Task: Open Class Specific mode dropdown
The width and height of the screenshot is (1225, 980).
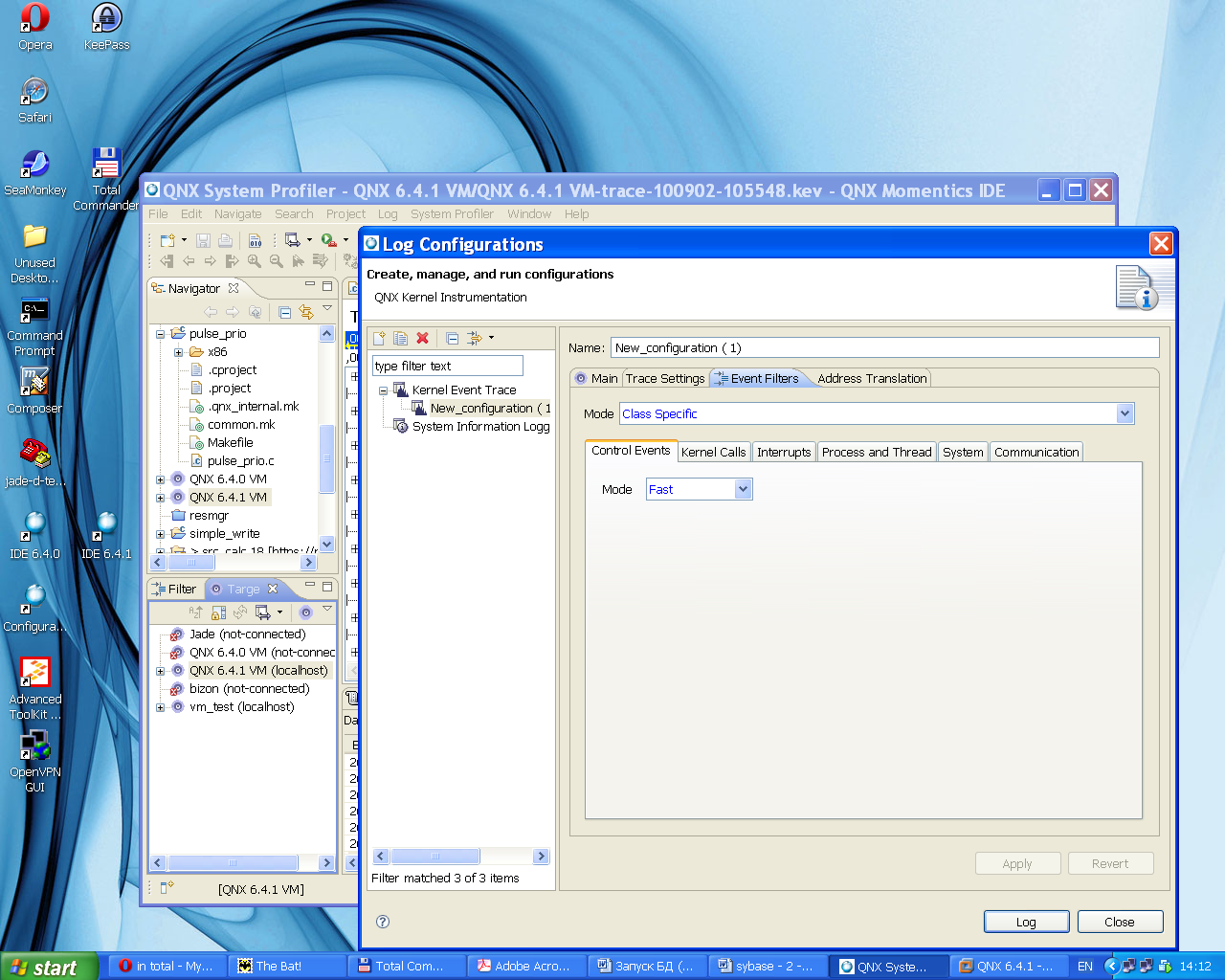Action: pos(1125,413)
